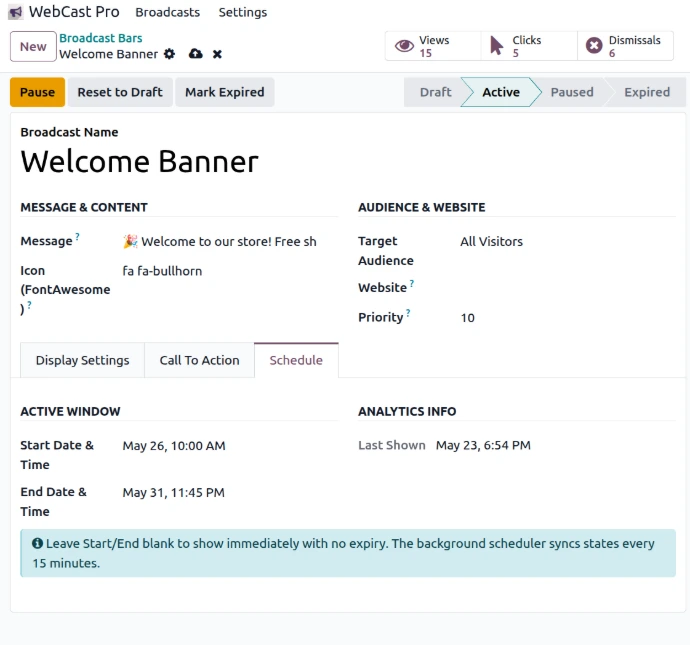Switch to the Display Settings tab
This screenshot has height=645, width=690.
click(x=82, y=360)
